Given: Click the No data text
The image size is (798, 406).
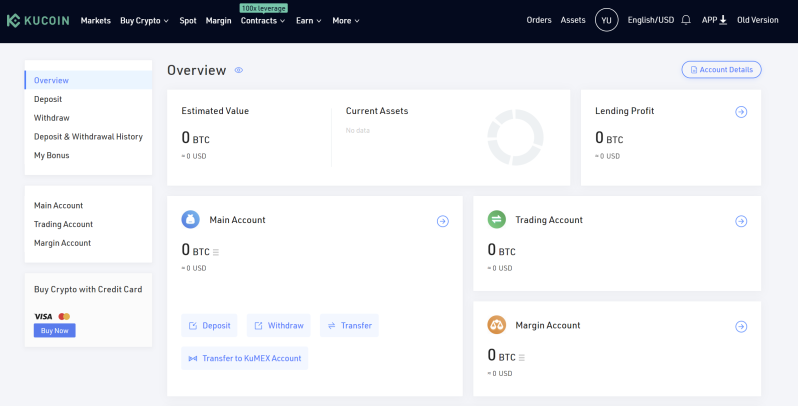Looking at the screenshot, I should (358, 131).
